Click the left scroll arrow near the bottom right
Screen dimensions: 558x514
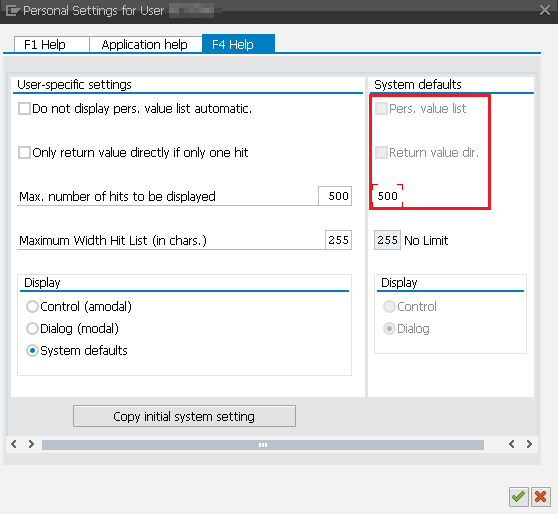(x=512, y=444)
